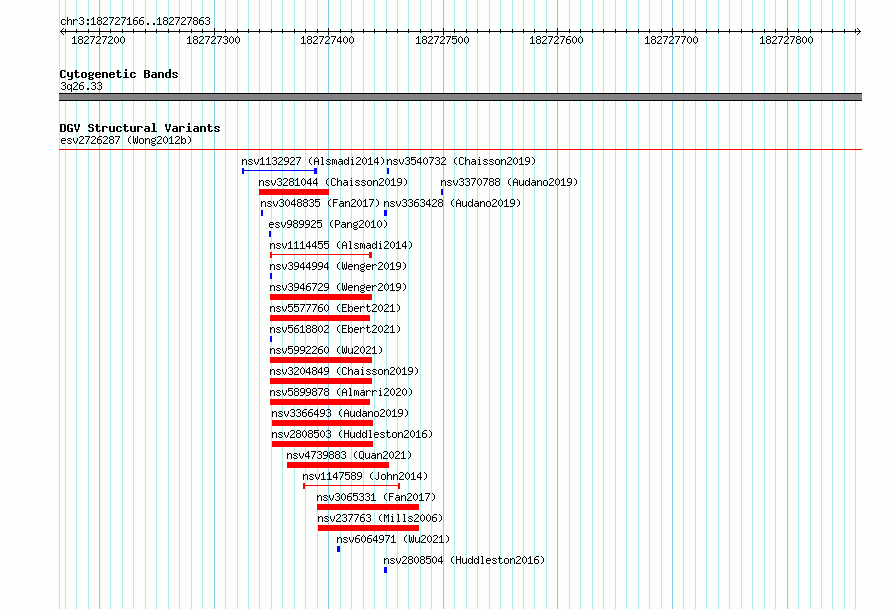Click the red bar under nsv5992260

[321, 360]
